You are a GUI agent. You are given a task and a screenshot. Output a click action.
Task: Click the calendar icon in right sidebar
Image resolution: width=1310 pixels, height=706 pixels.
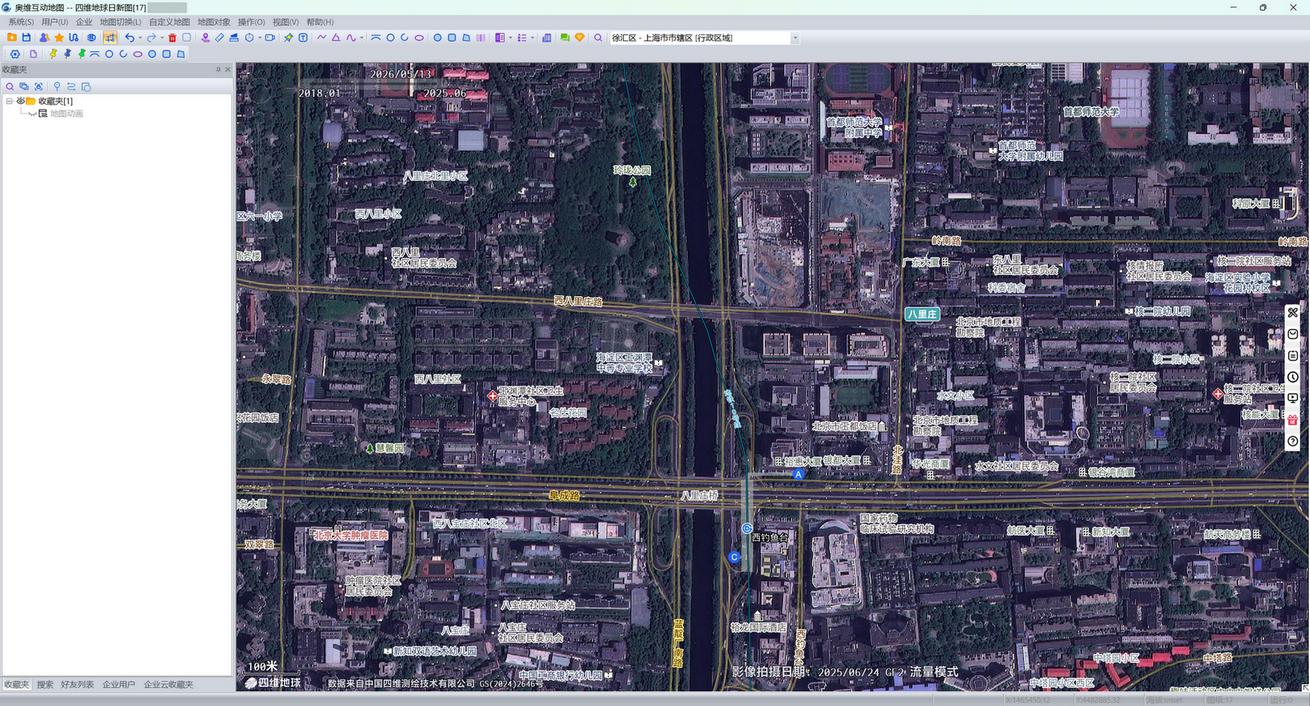coord(1293,355)
